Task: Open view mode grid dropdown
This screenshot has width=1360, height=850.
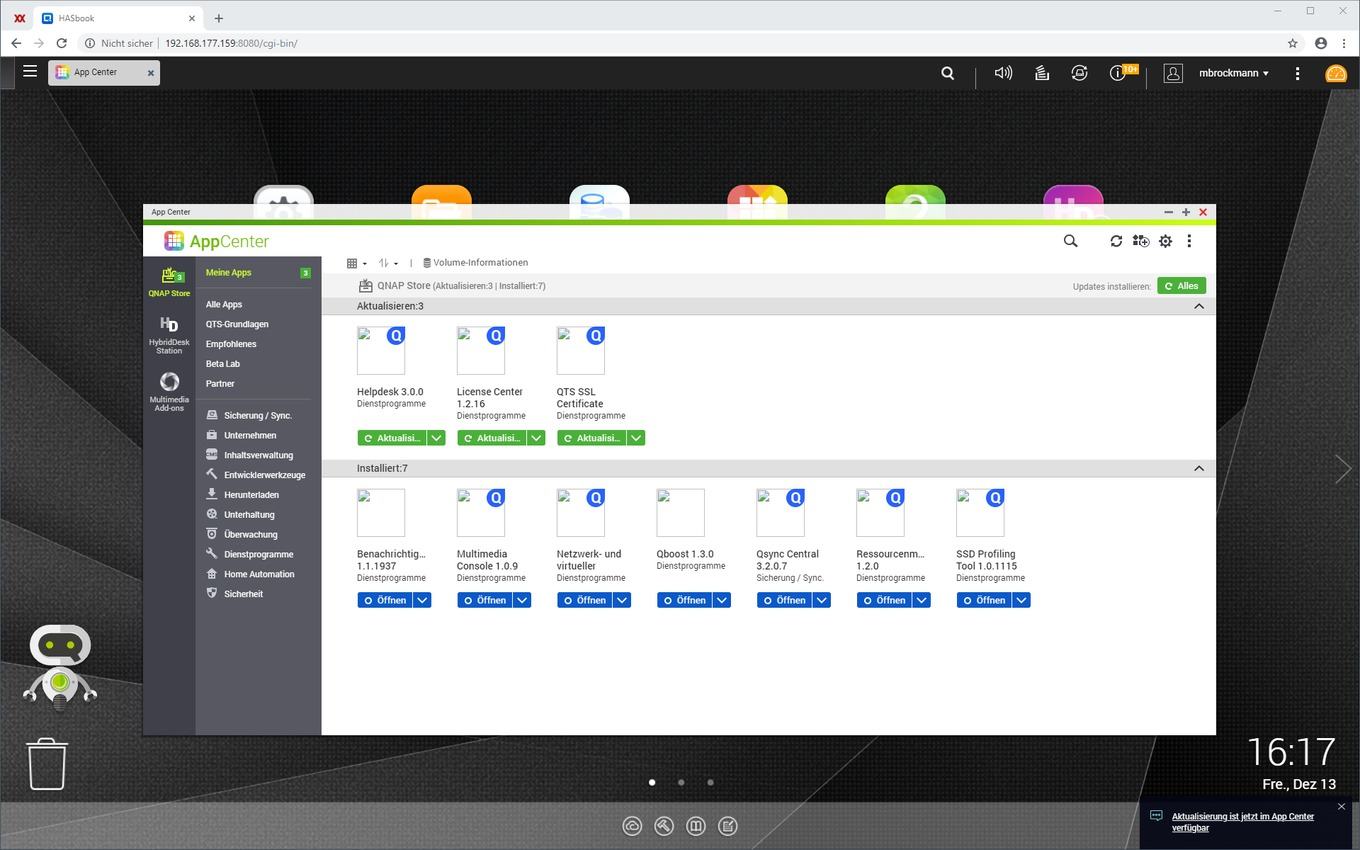Action: [357, 263]
